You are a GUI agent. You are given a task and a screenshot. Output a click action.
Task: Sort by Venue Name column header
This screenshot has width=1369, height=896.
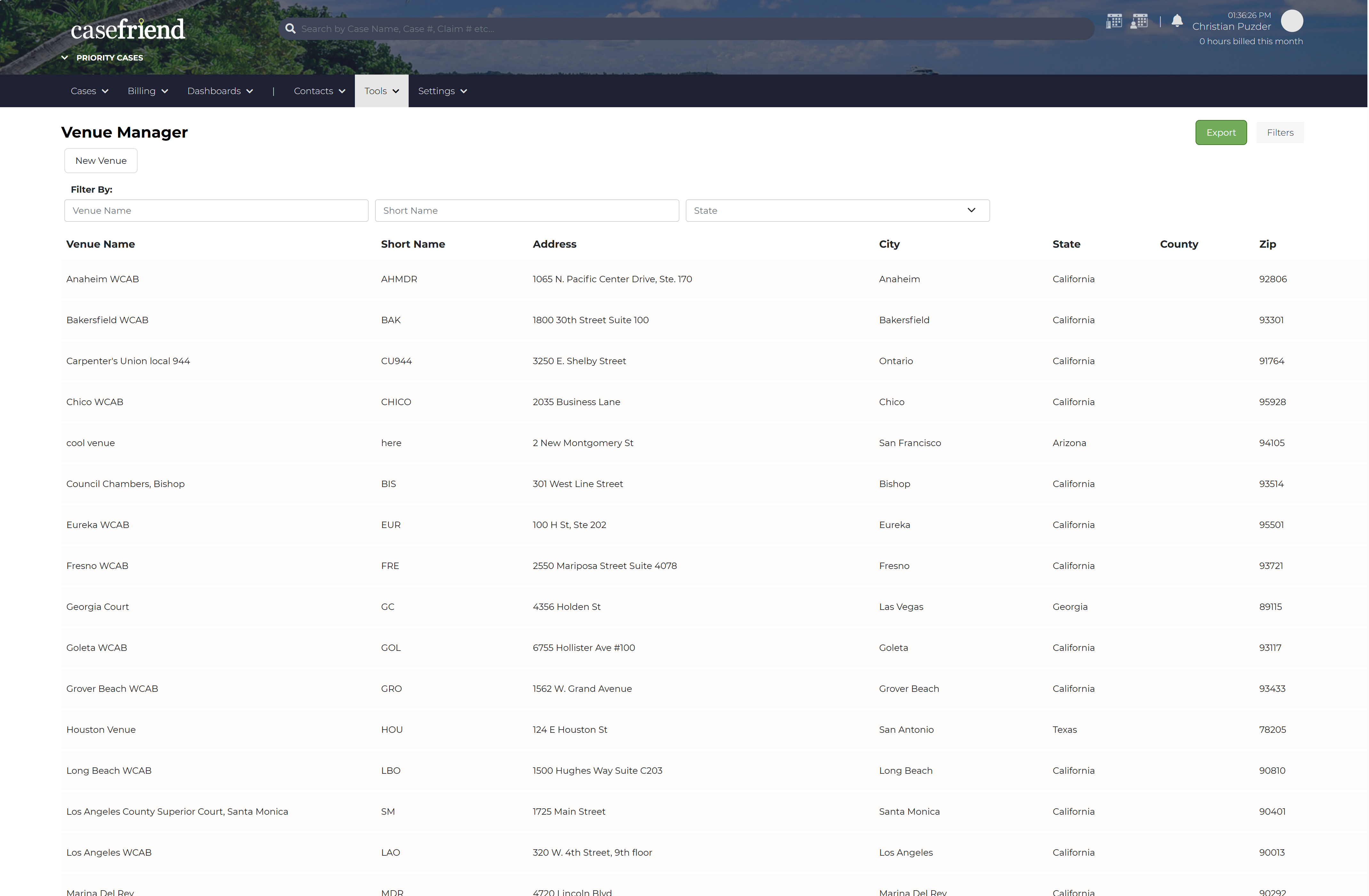pos(101,244)
